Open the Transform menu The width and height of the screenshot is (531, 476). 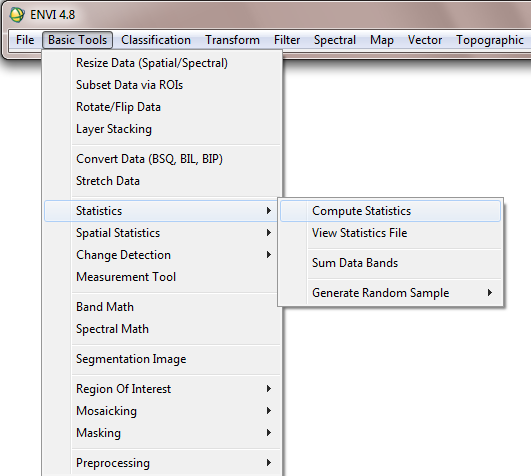click(232, 40)
